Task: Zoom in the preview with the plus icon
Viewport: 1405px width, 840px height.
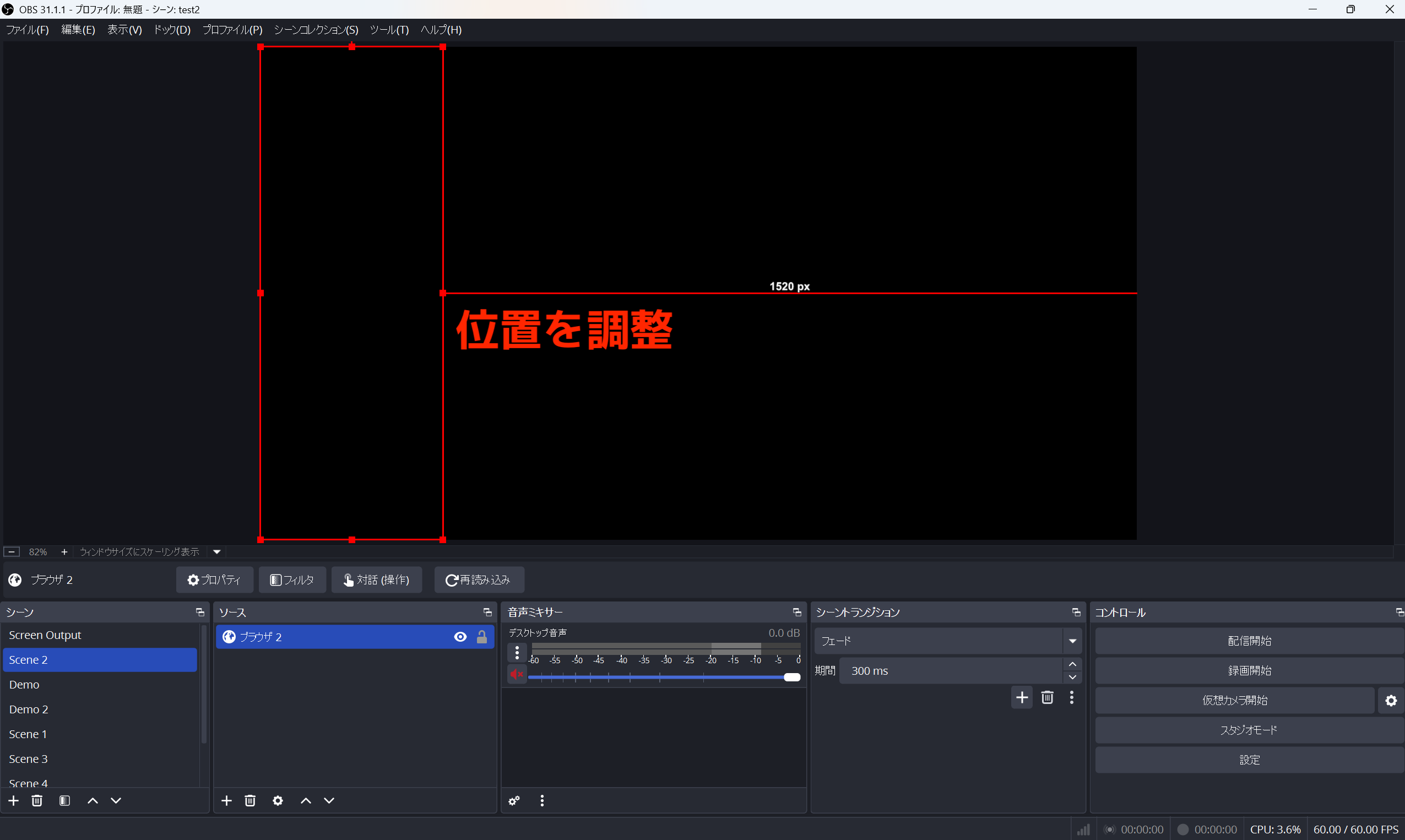Action: 64,552
